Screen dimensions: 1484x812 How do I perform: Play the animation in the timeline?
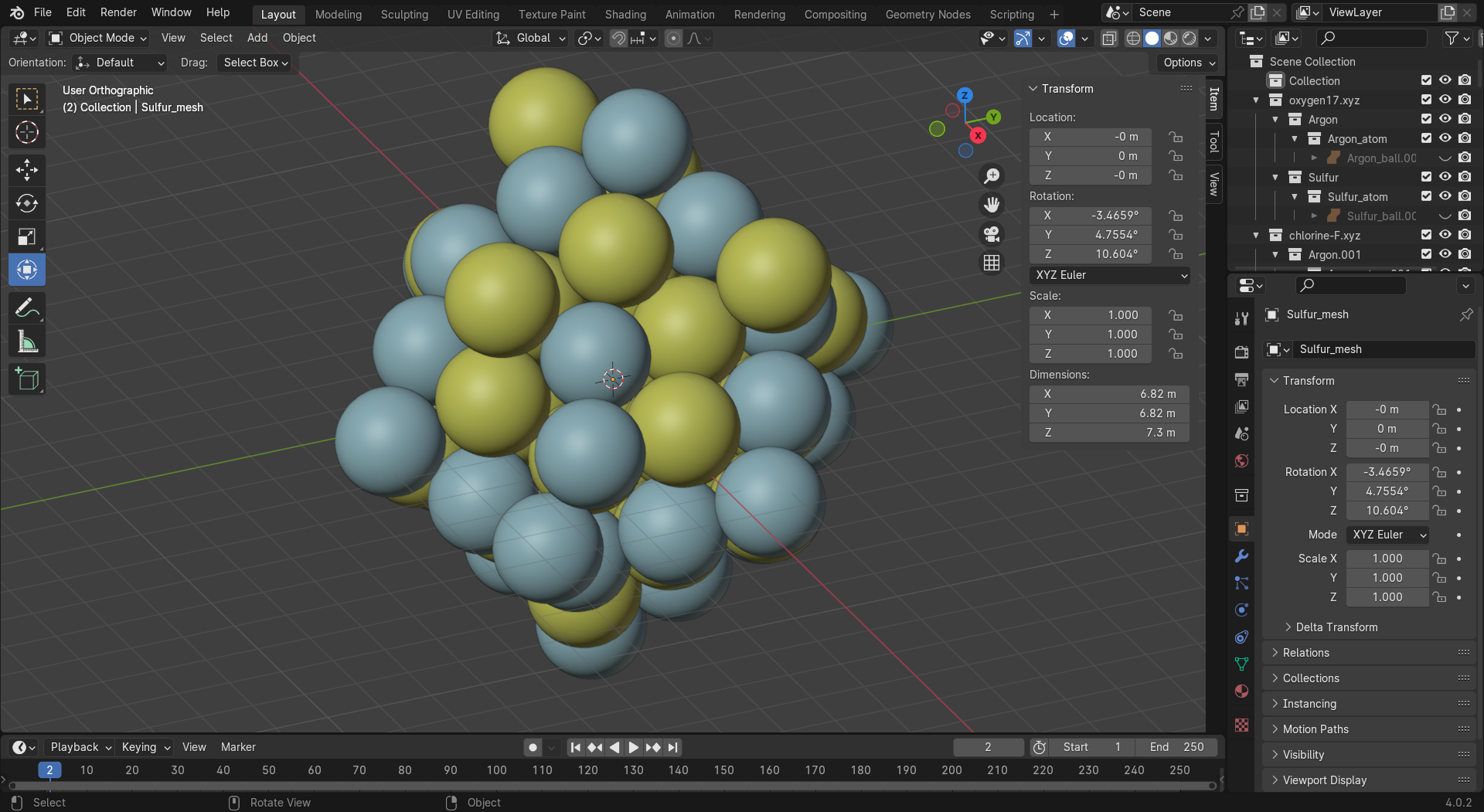point(633,747)
